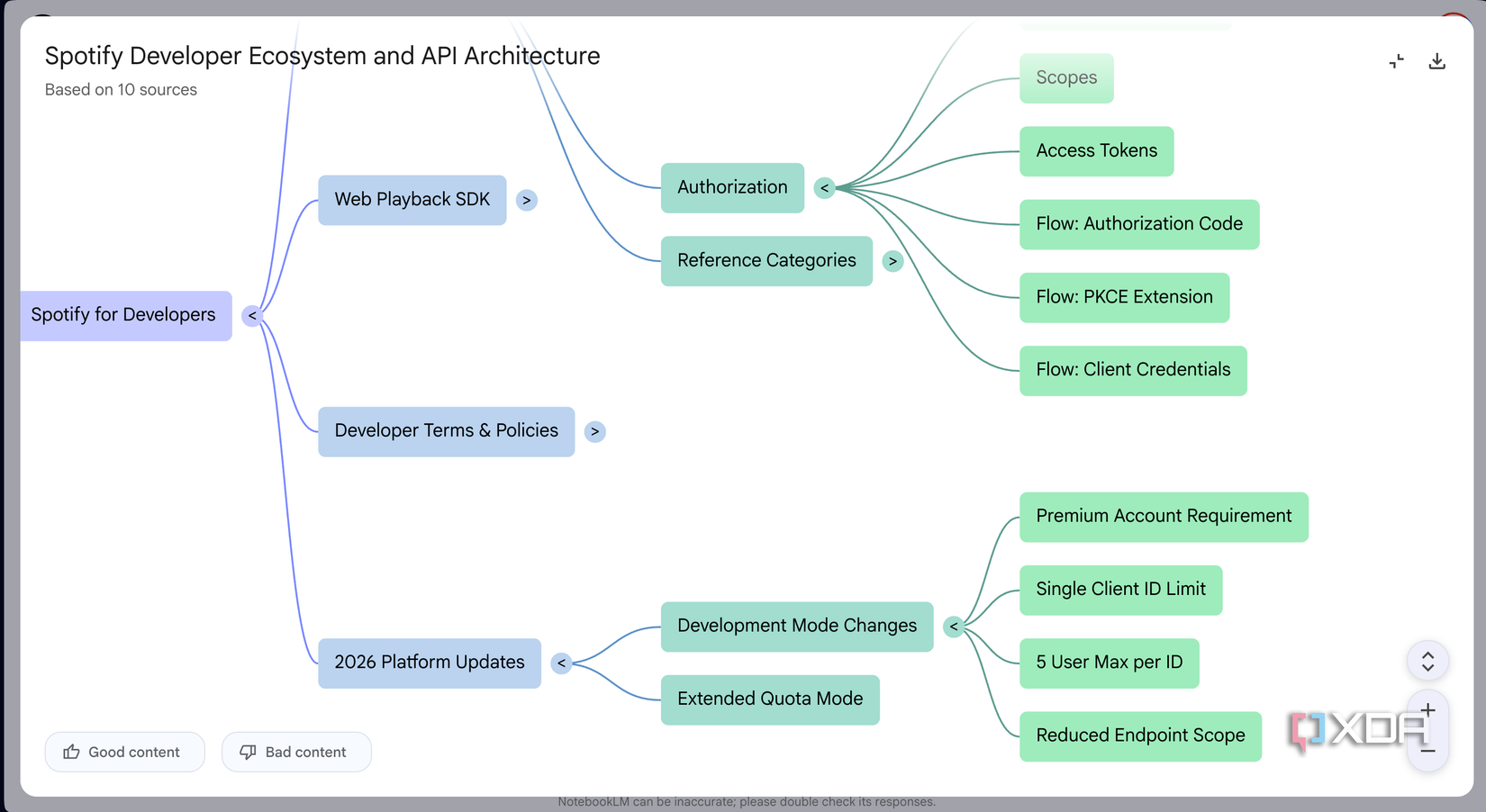The width and height of the screenshot is (1486, 812).
Task: Click the thumbs up Good content button
Action: point(124,752)
